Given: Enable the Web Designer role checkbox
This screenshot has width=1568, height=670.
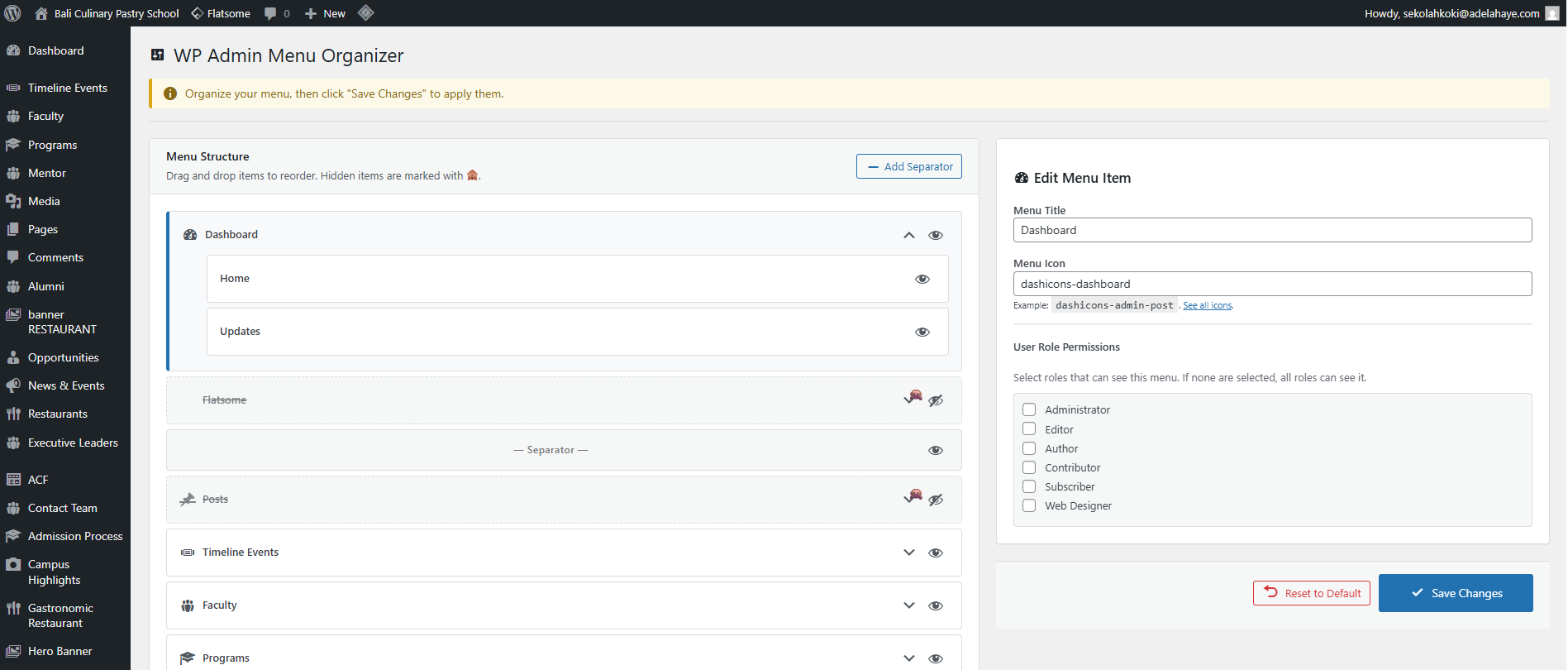Looking at the screenshot, I should [x=1029, y=505].
